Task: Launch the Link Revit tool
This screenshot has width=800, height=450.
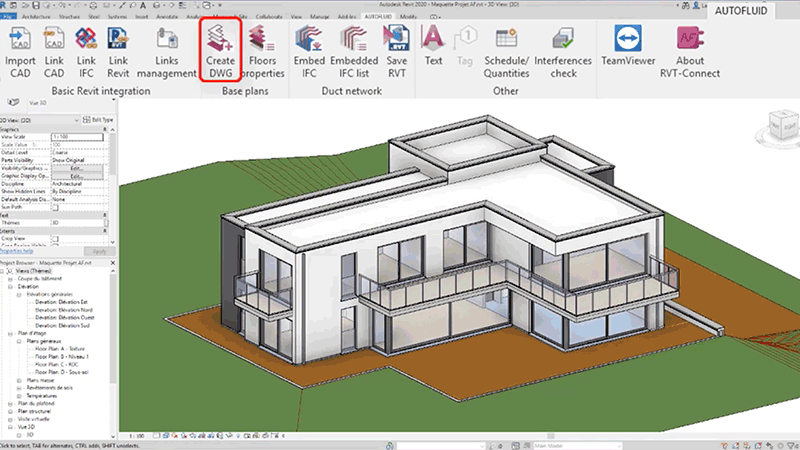Action: coord(118,53)
